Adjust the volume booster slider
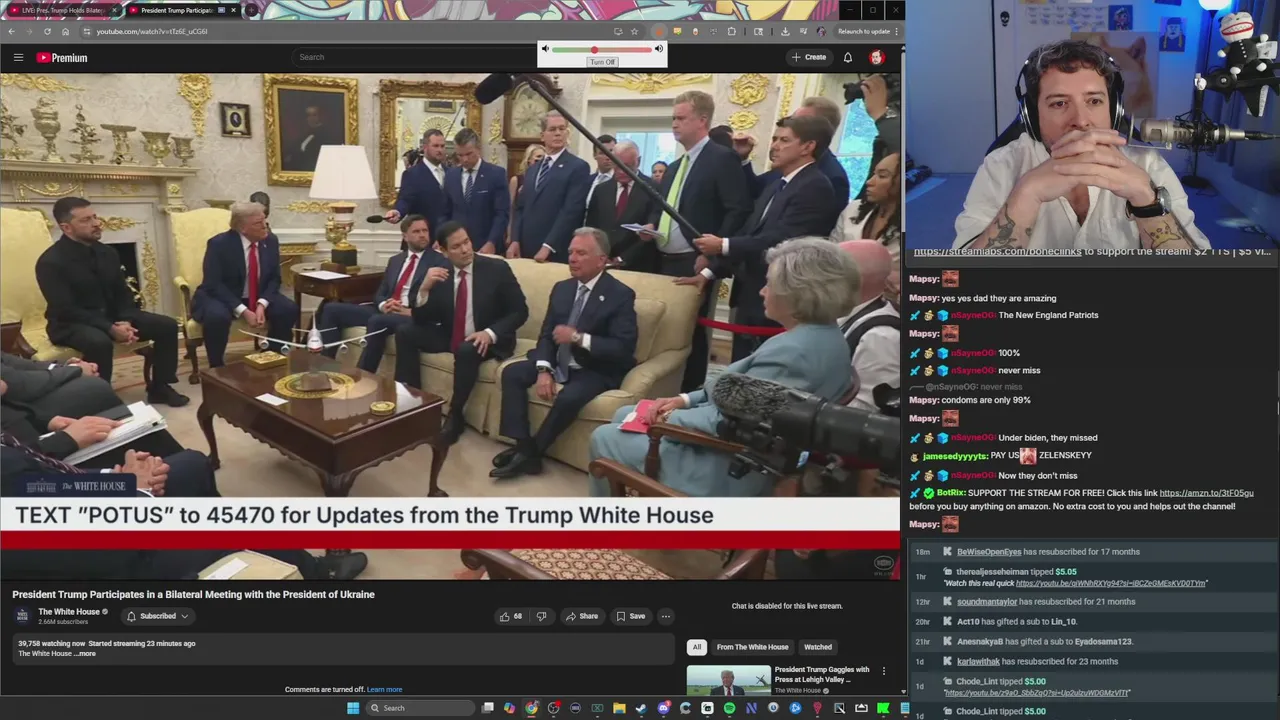This screenshot has width=1280, height=720. (601, 49)
